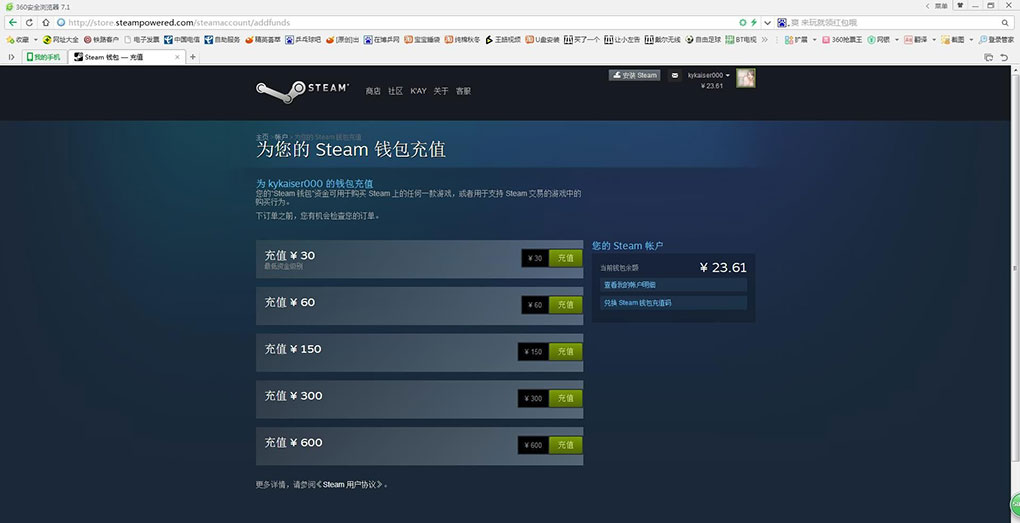Click 充值 button for ¥300
The width and height of the screenshot is (1020, 523).
pos(566,399)
